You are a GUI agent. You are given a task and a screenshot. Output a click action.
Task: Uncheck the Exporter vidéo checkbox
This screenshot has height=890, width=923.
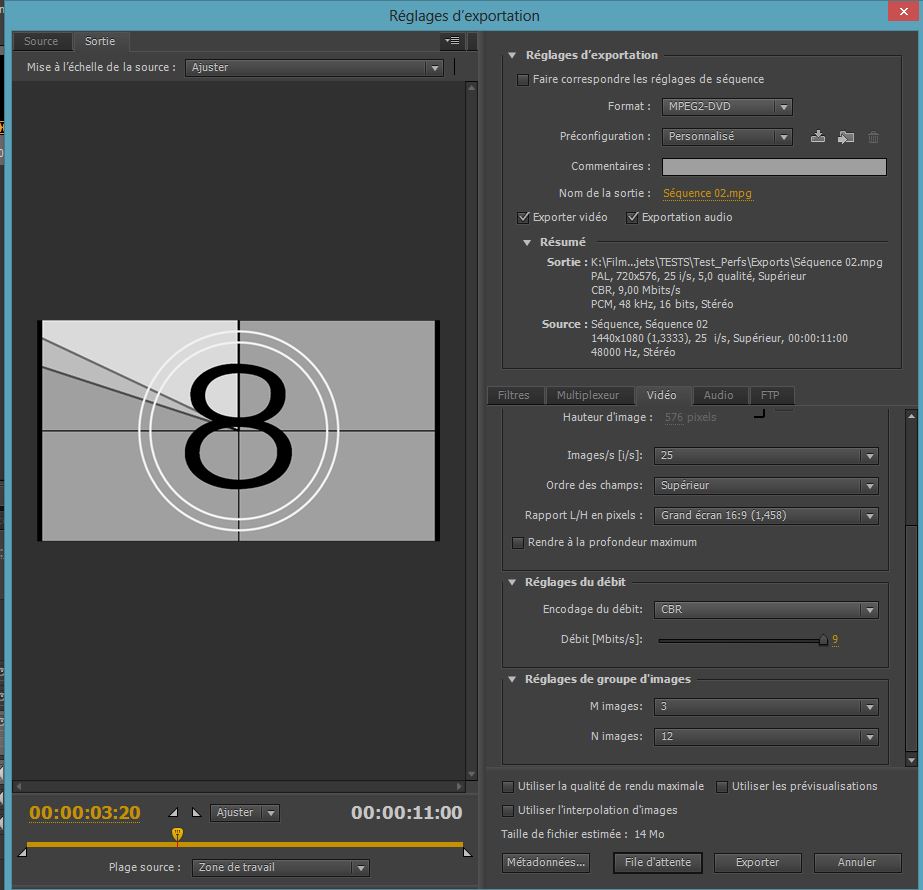pos(523,217)
